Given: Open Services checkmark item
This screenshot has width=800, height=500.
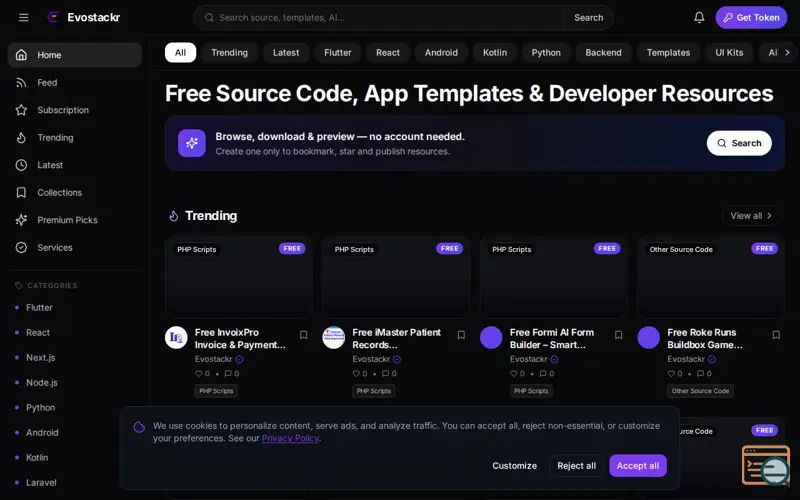Looking at the screenshot, I should point(74,247).
